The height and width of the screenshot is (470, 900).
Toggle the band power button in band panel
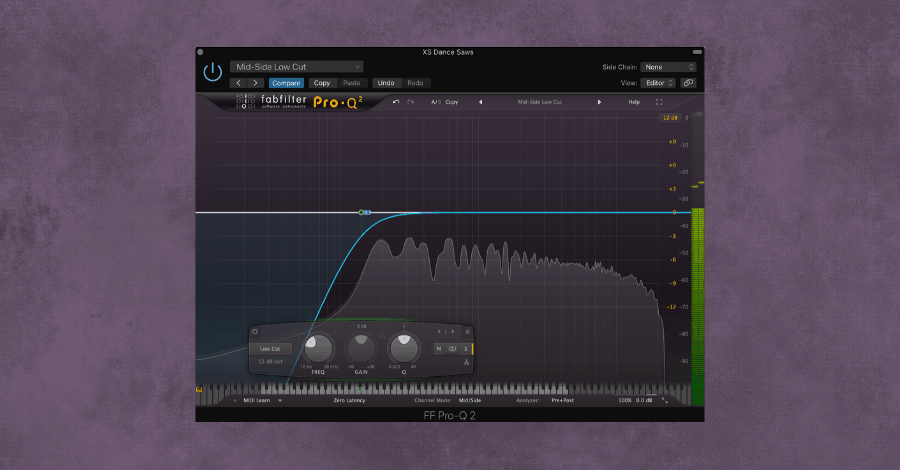[255, 332]
